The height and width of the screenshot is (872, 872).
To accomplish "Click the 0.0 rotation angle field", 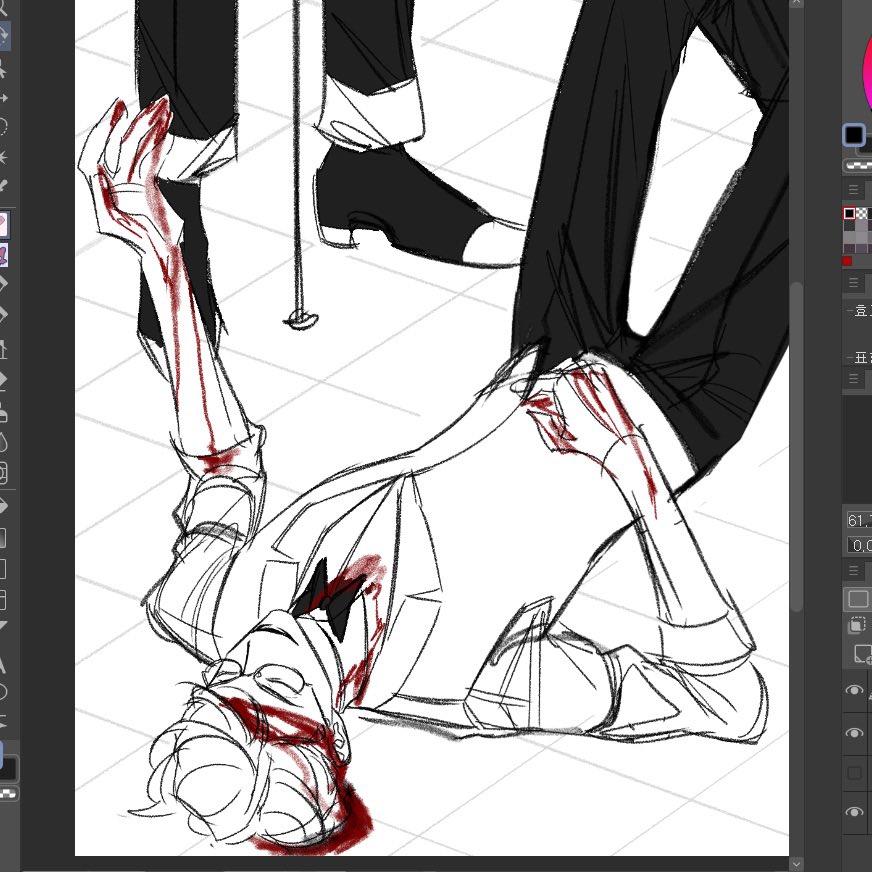I will tap(860, 545).
